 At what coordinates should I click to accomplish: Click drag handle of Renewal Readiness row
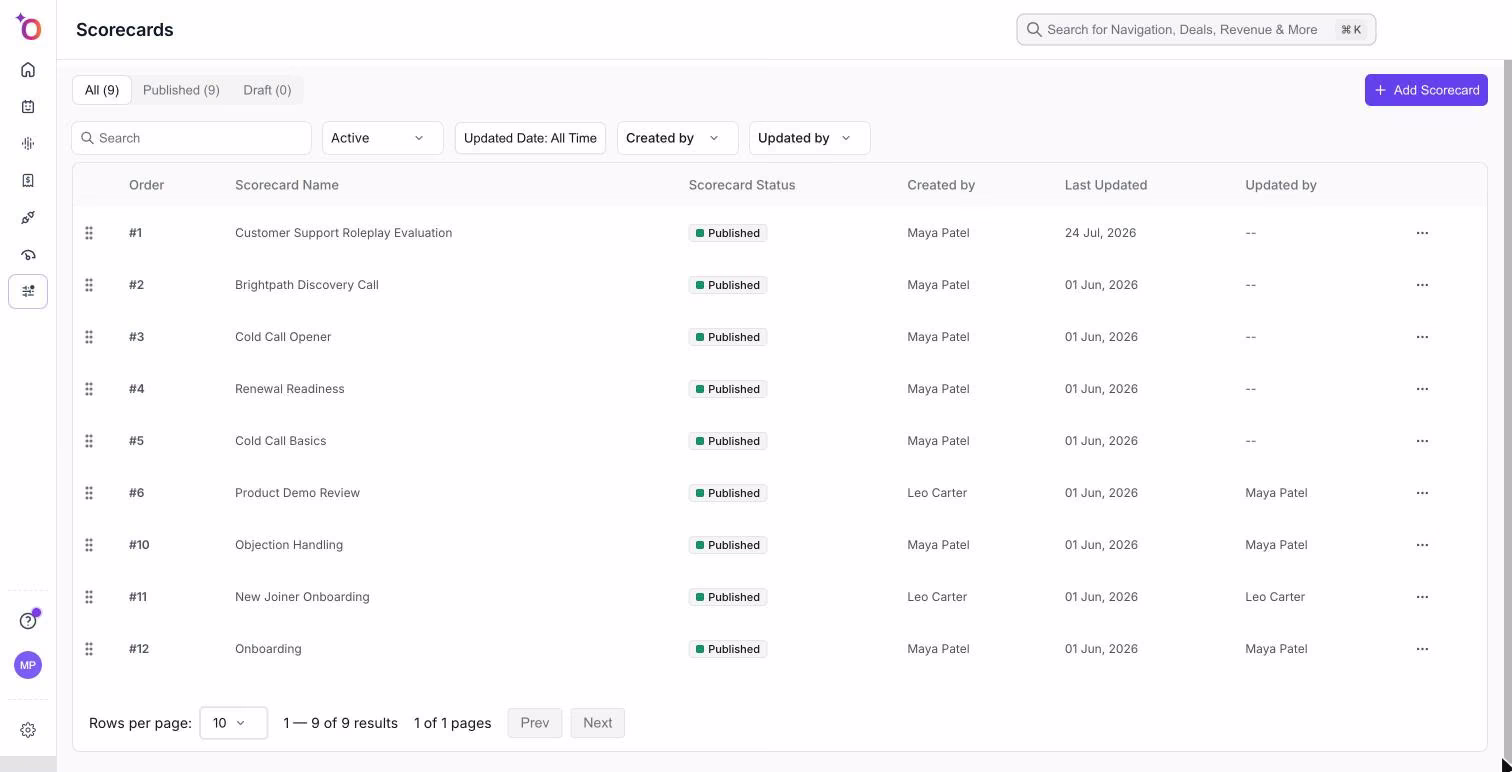pos(89,389)
